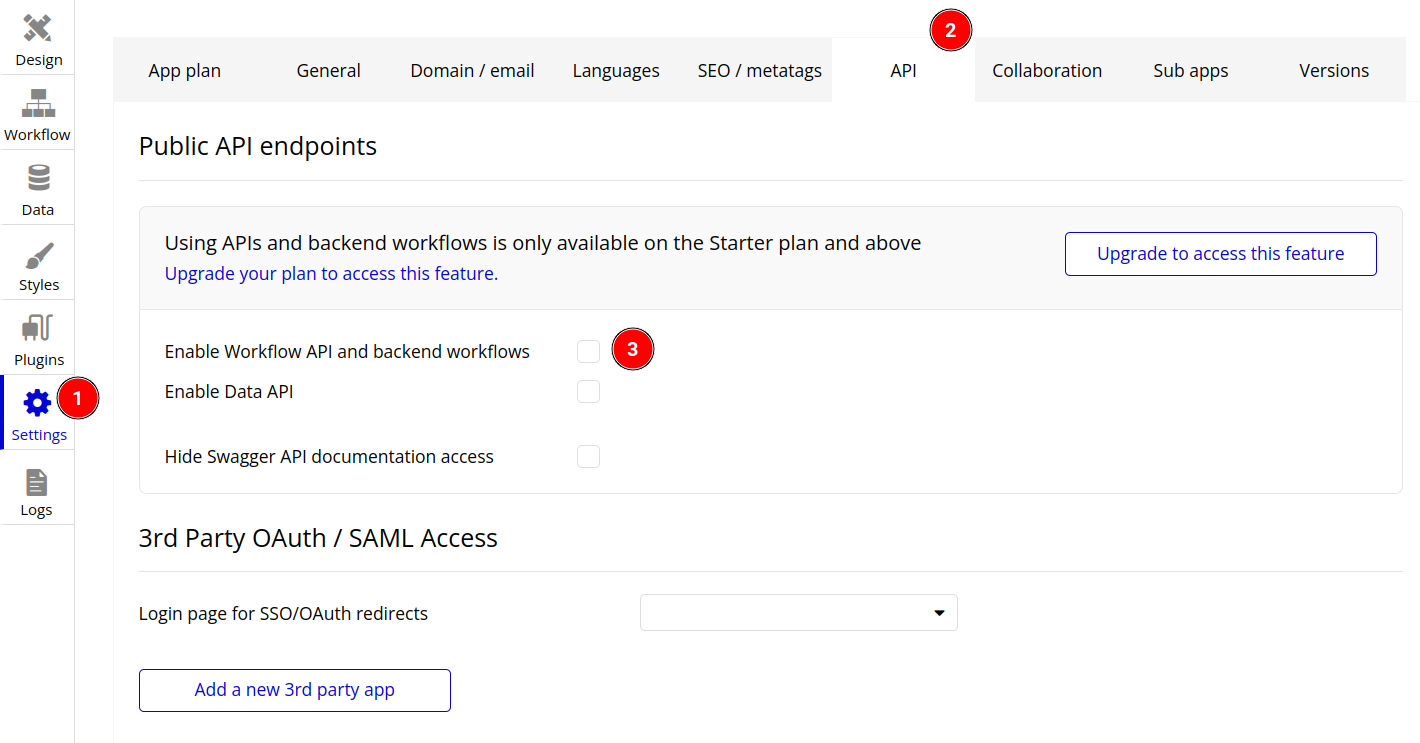Open the SEO / metatags tab
The height and width of the screenshot is (743, 1420).
point(759,71)
